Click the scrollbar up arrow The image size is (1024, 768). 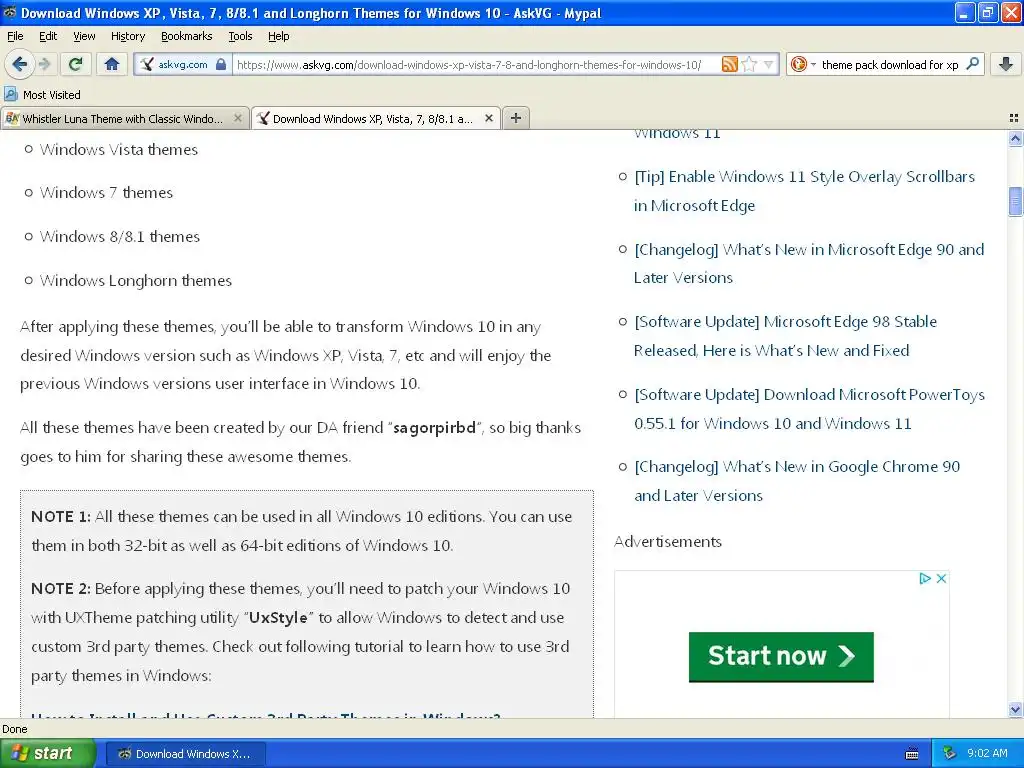click(x=1015, y=138)
